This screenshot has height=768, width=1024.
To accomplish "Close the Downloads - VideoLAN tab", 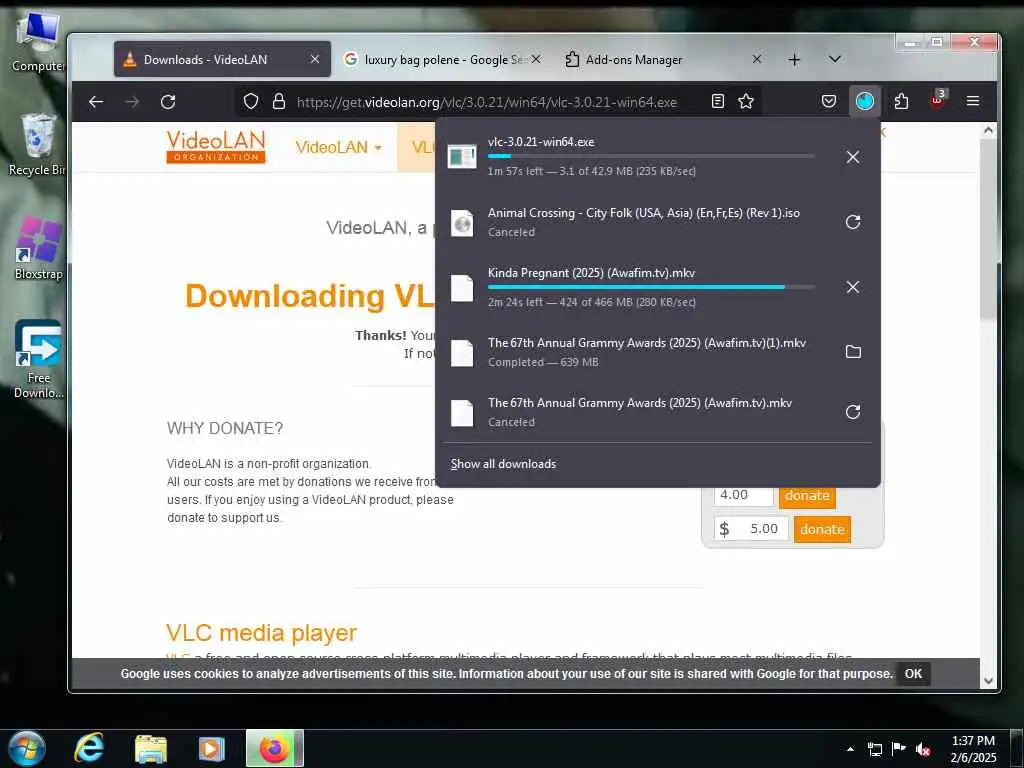I will tap(315, 59).
